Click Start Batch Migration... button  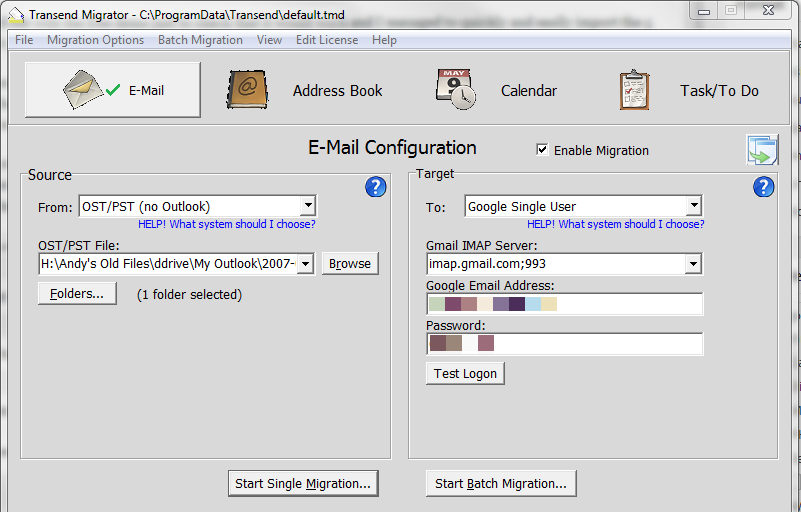pyautogui.click(x=501, y=483)
